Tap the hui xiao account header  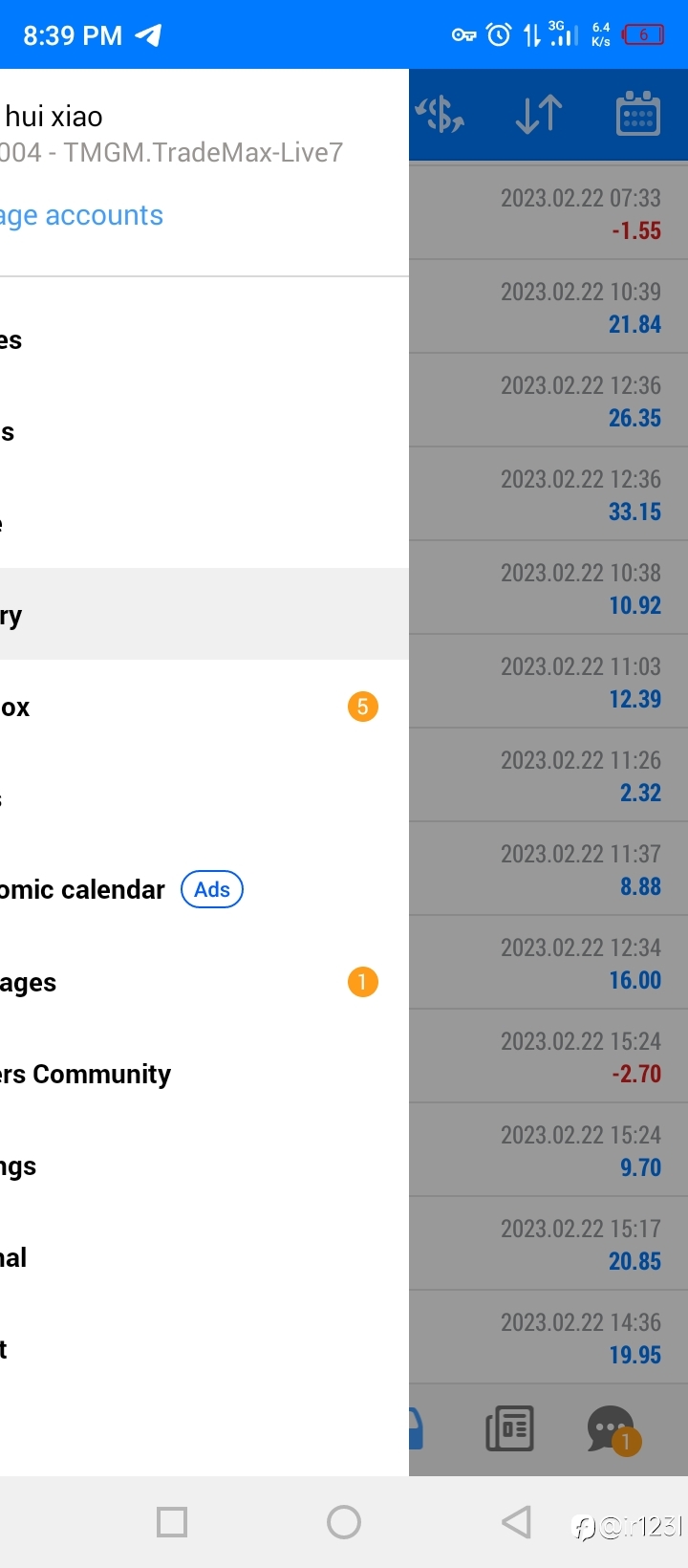pyautogui.click(x=204, y=134)
